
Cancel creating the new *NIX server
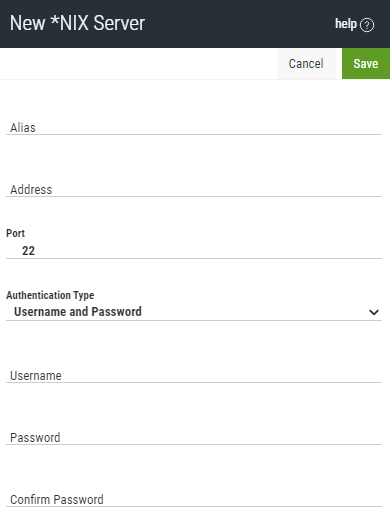coord(306,63)
